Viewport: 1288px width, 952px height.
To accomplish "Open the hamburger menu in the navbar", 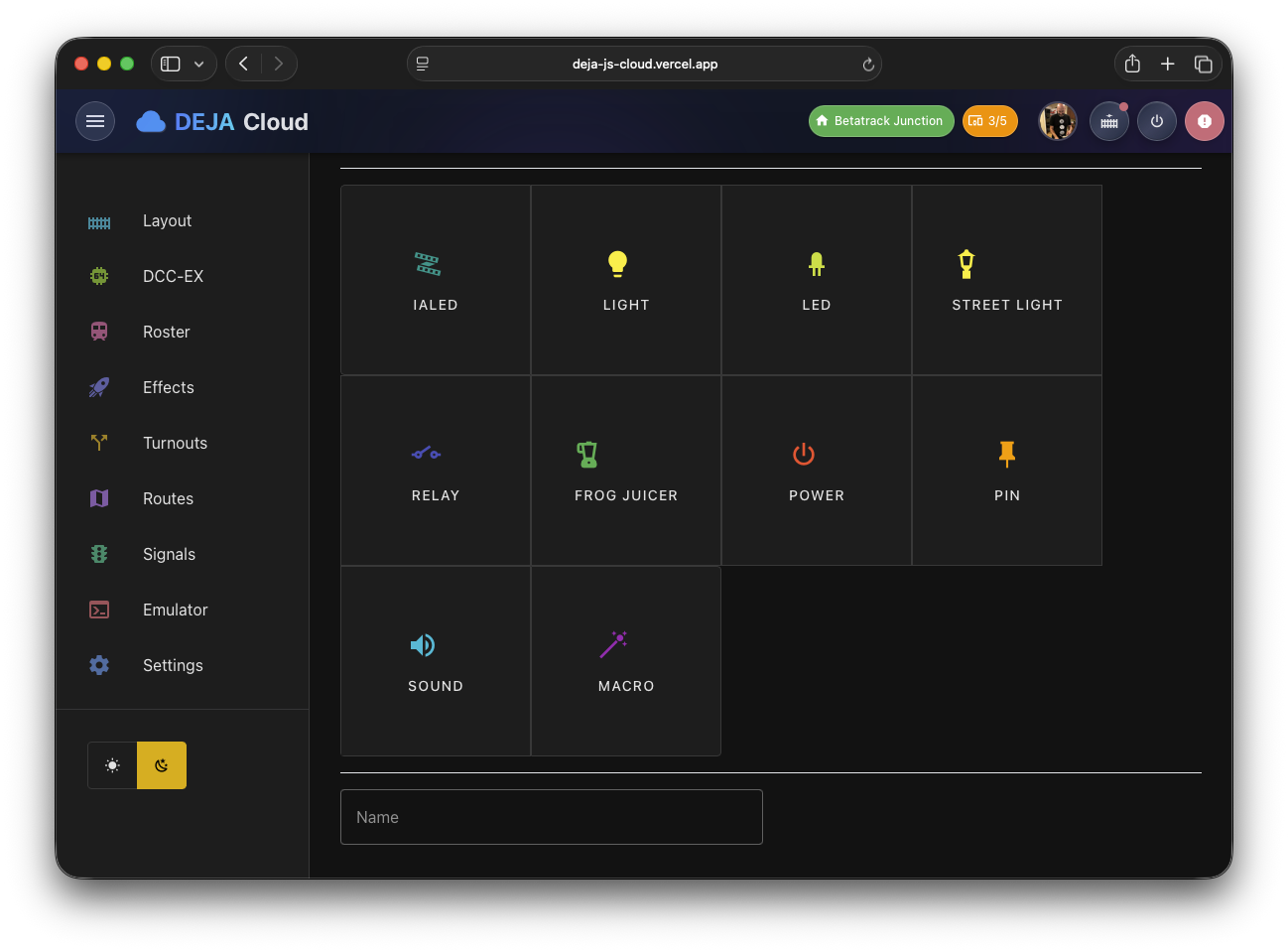I will click(x=95, y=120).
